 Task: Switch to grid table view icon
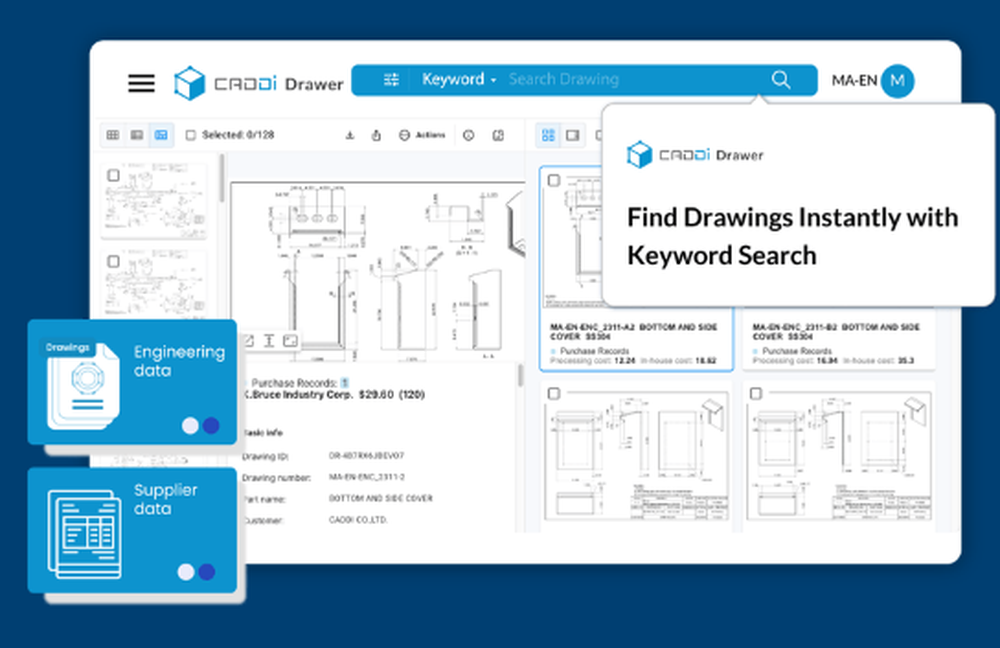(x=113, y=135)
